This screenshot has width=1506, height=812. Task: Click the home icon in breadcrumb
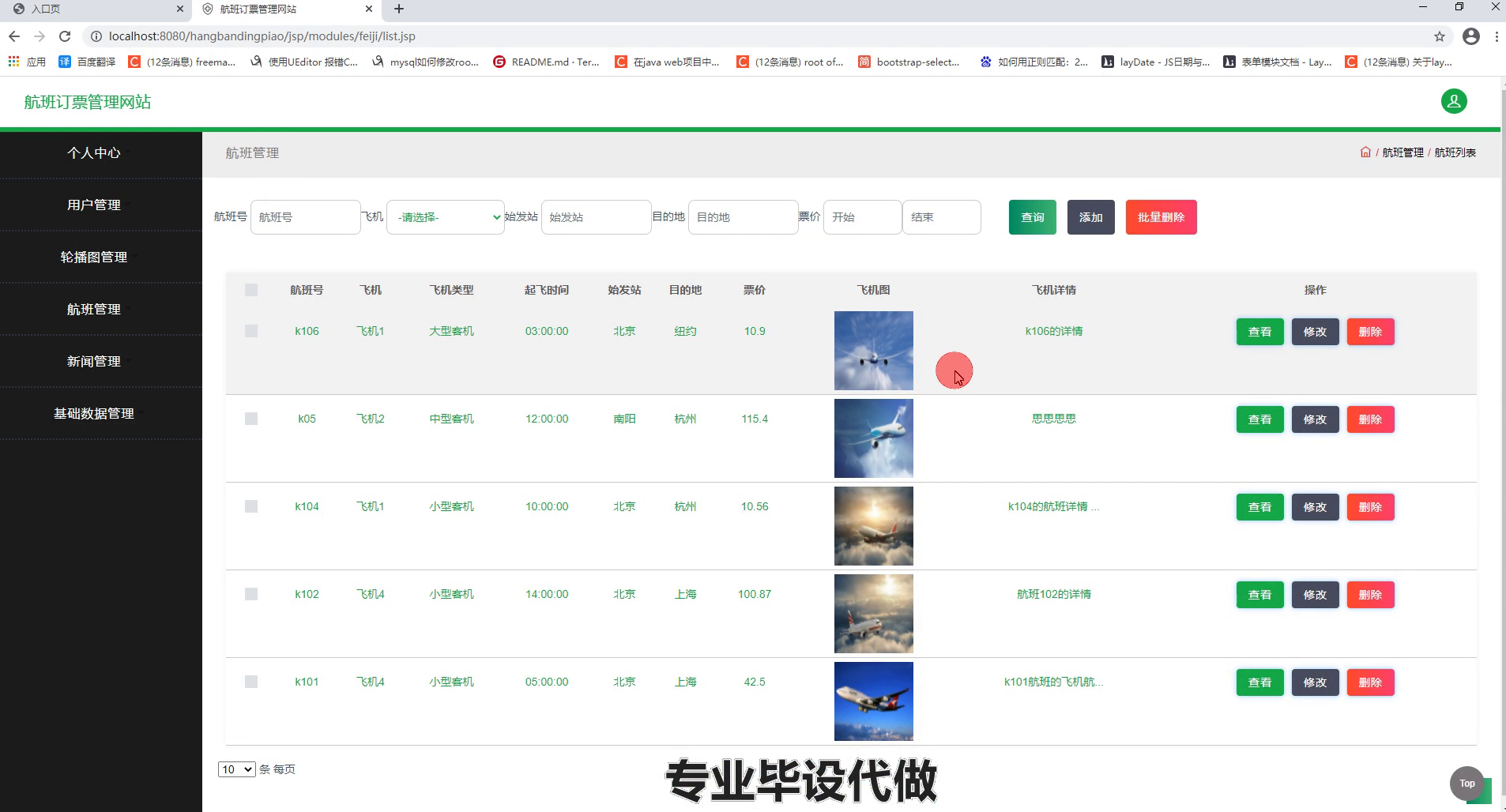click(x=1365, y=152)
